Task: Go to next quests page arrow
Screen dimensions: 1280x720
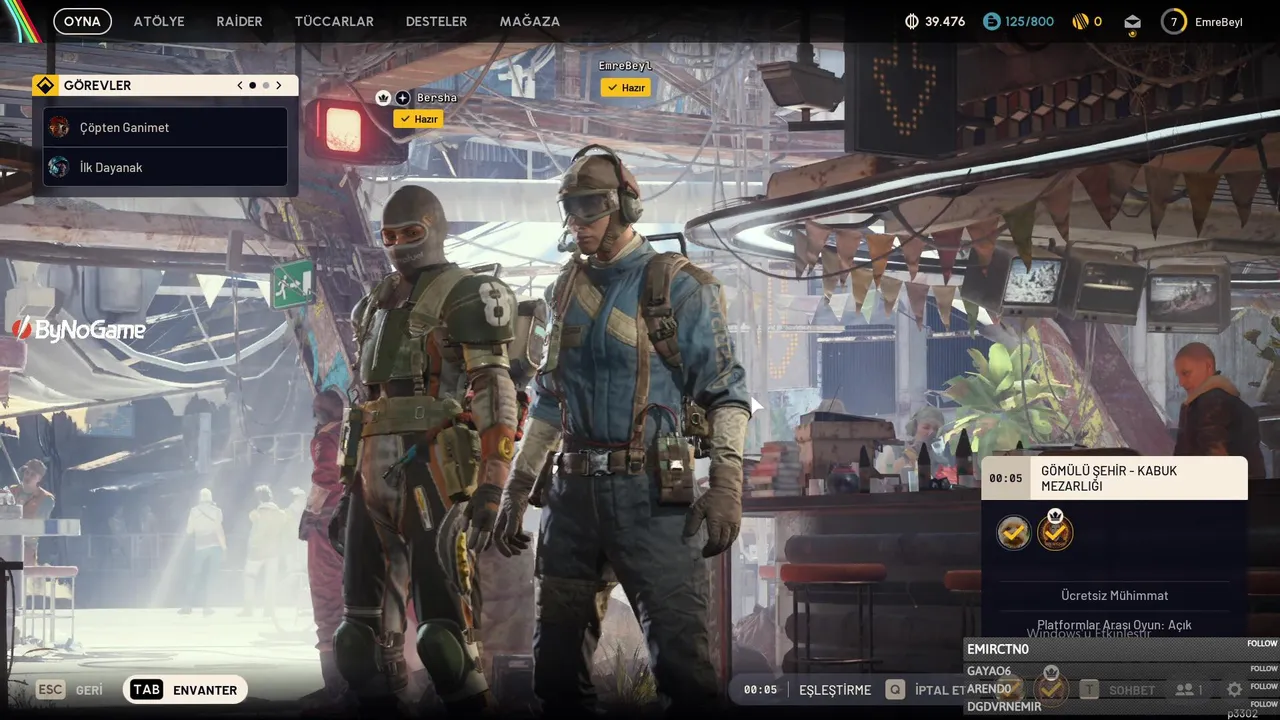Action: [279, 85]
